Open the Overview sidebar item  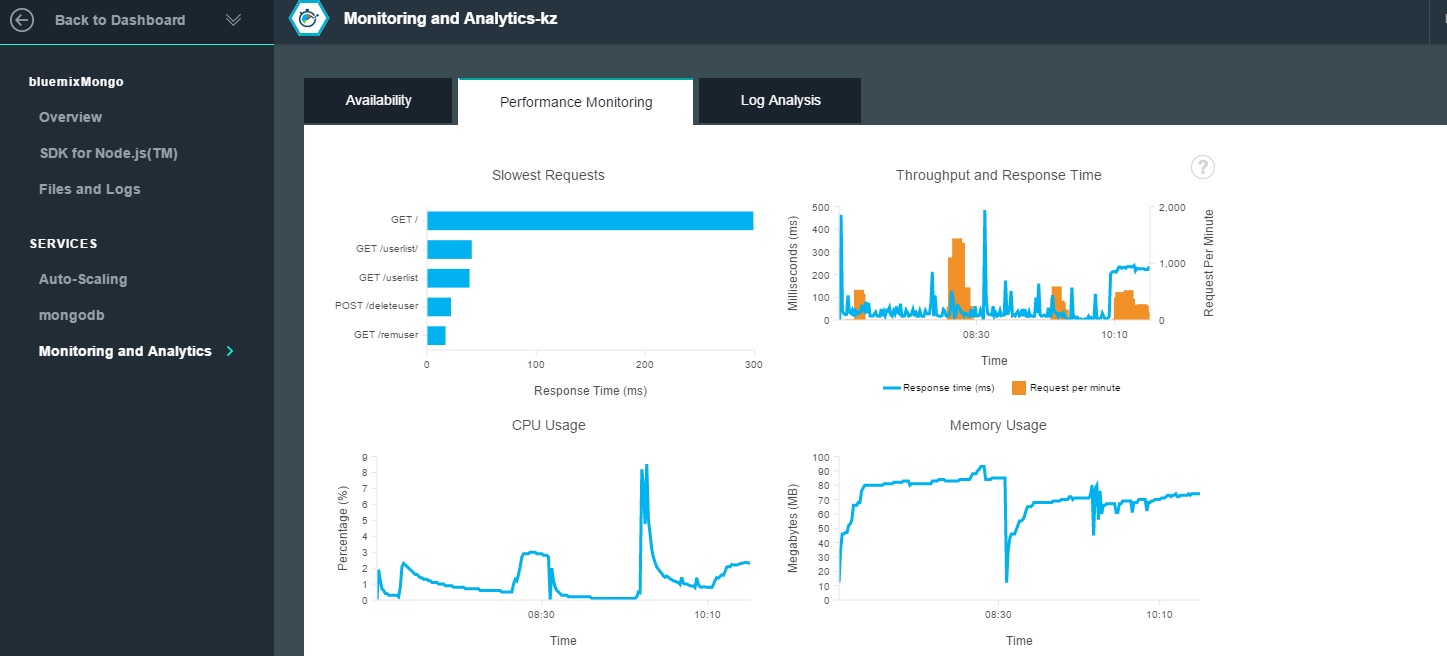pyautogui.click(x=70, y=117)
